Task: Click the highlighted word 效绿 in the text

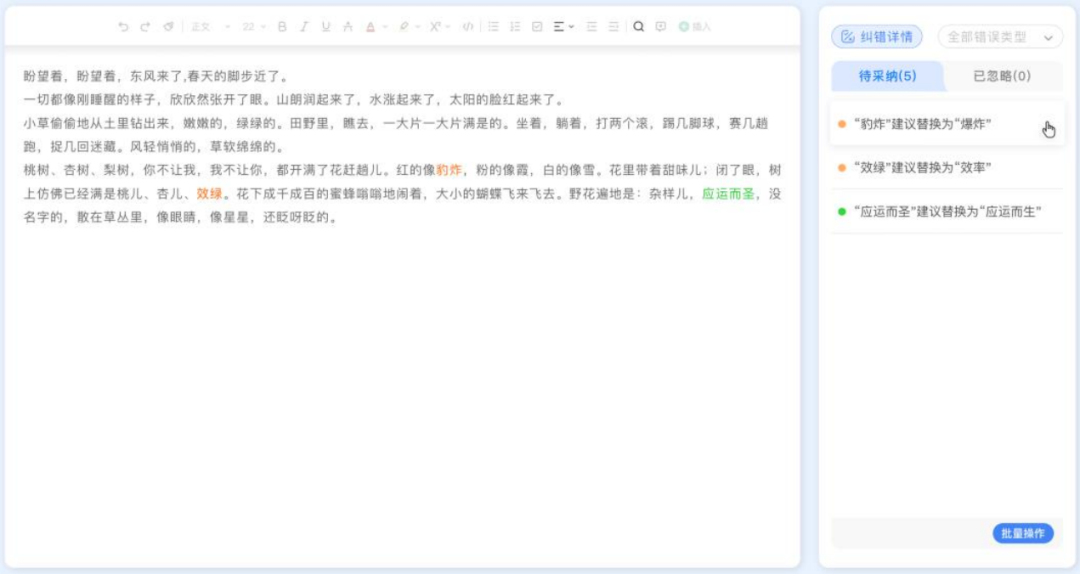Action: (209, 194)
